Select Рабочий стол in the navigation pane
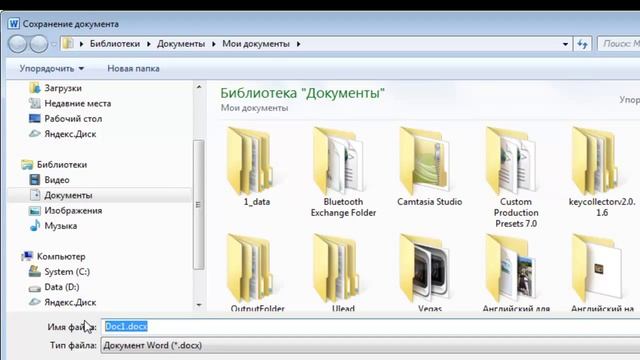The width and height of the screenshot is (640, 360). [x=65, y=118]
